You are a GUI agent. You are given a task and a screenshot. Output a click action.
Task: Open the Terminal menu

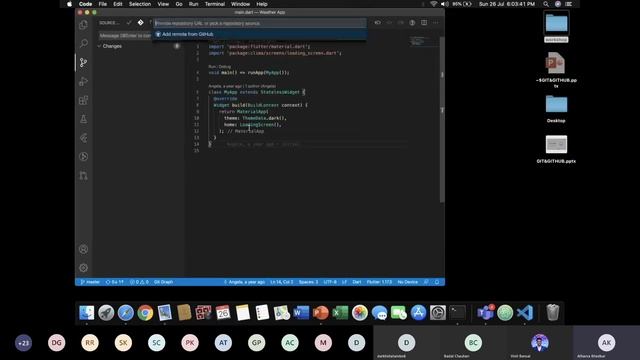215,4
